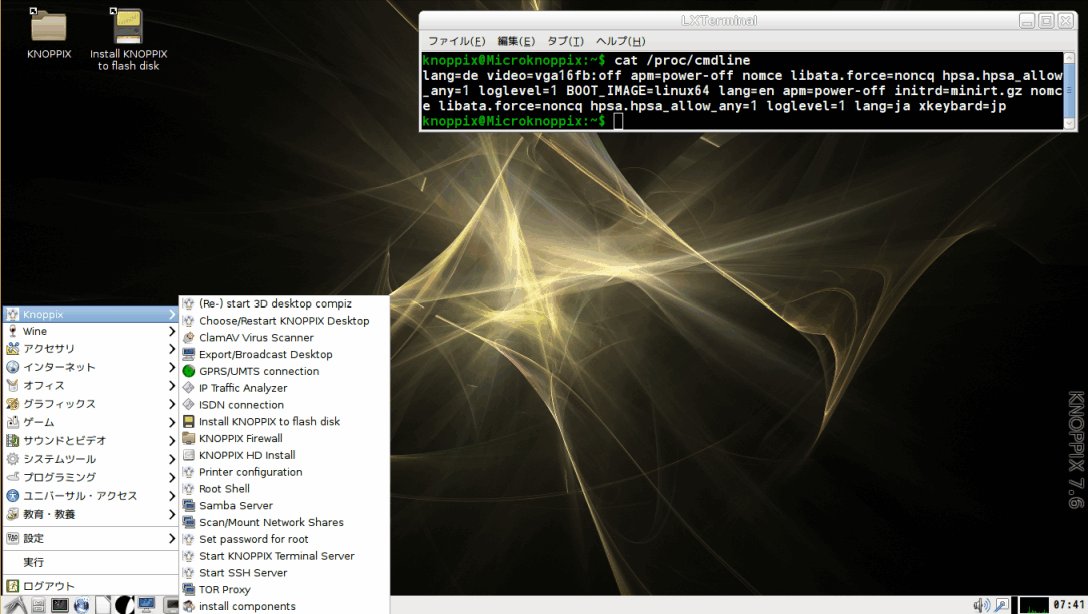Launch the web browser globe icon in the taskbar

(x=81, y=605)
